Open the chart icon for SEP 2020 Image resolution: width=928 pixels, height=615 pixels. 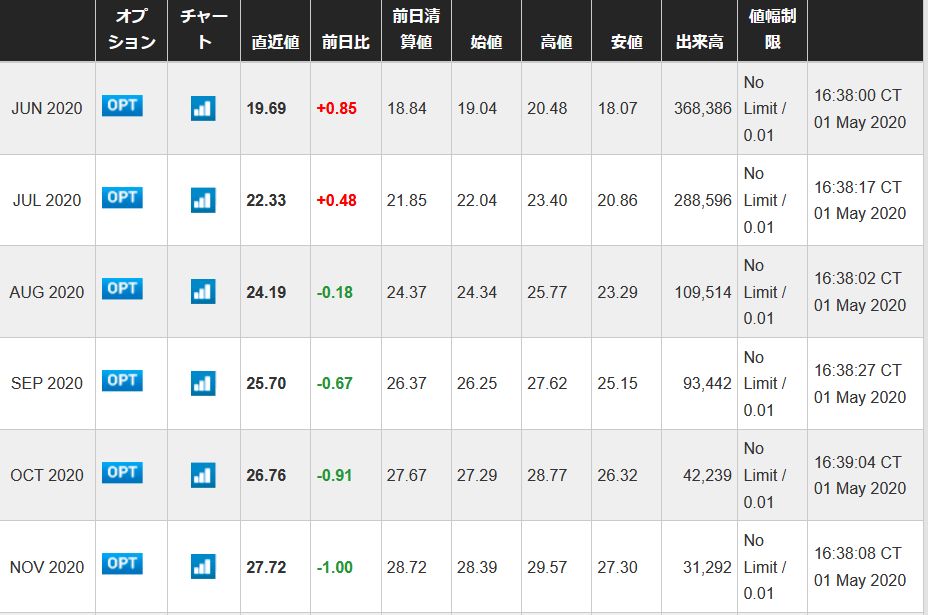tap(203, 383)
